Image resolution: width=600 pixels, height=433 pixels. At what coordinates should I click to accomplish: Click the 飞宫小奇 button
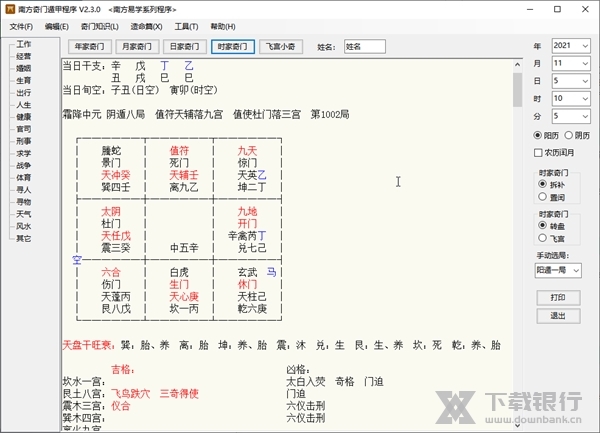[281, 47]
